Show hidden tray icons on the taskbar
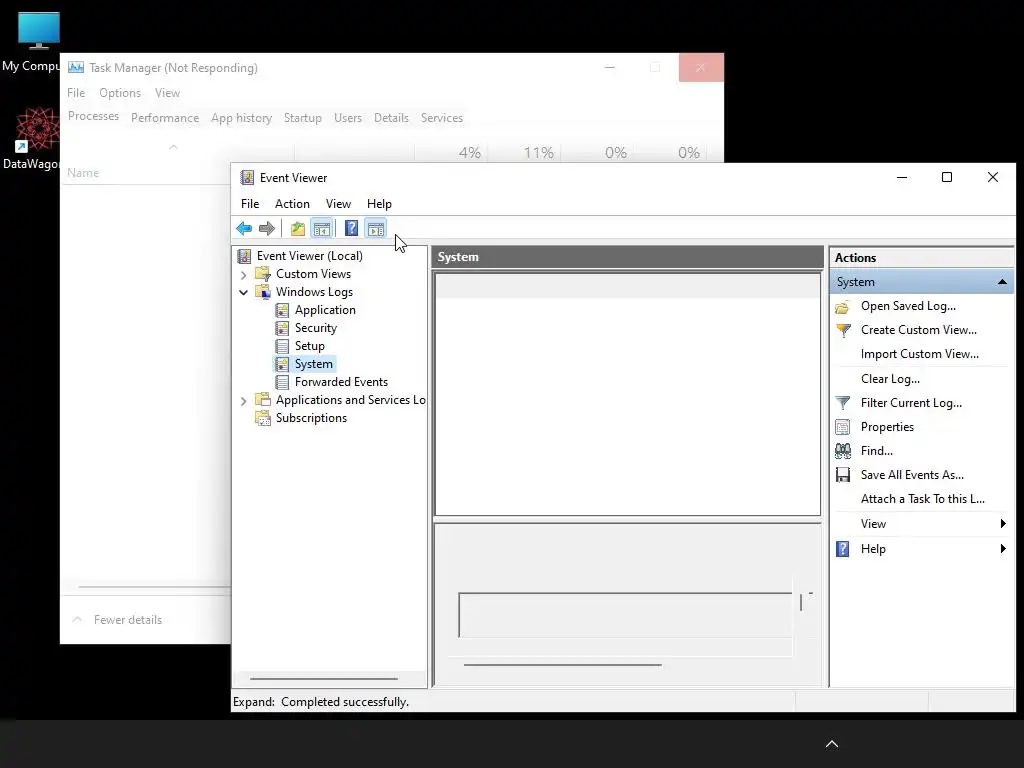Screen dimensions: 1024x768 (832, 744)
